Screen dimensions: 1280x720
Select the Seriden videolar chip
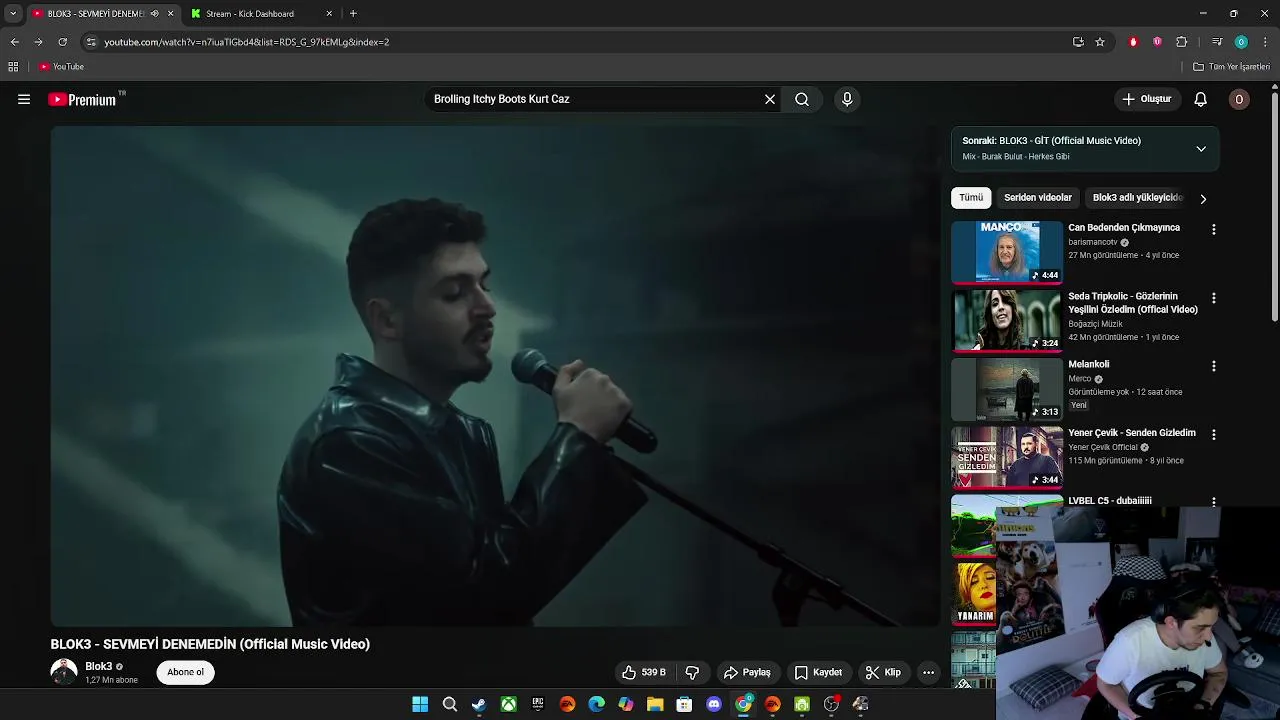pyautogui.click(x=1037, y=198)
